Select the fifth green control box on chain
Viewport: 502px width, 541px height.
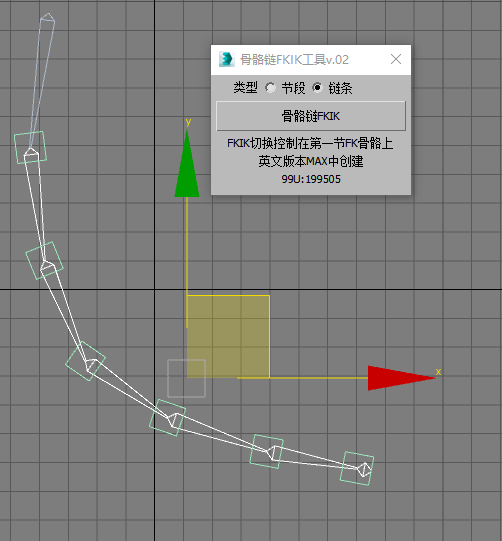[267, 451]
